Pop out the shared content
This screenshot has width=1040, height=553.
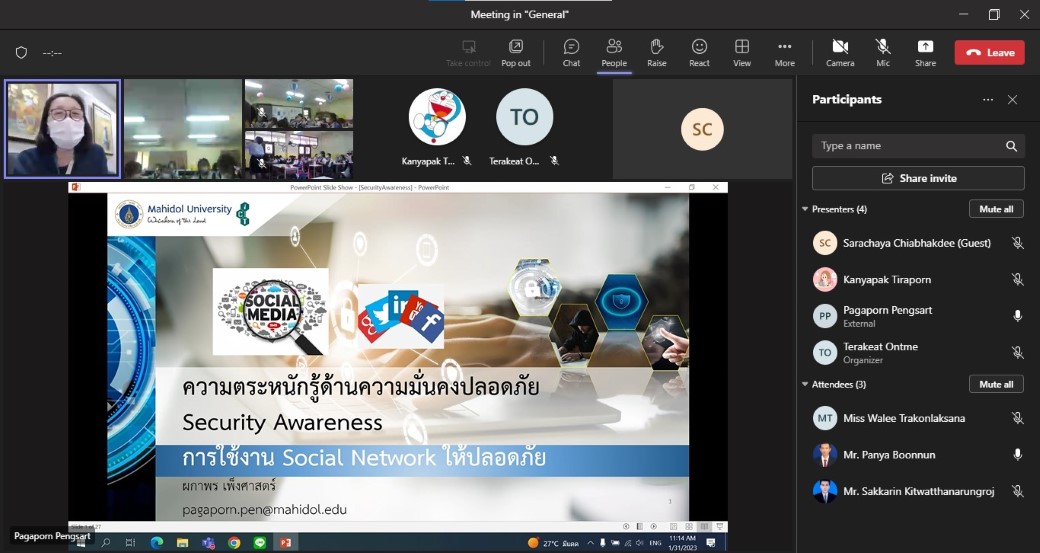pyautogui.click(x=516, y=52)
